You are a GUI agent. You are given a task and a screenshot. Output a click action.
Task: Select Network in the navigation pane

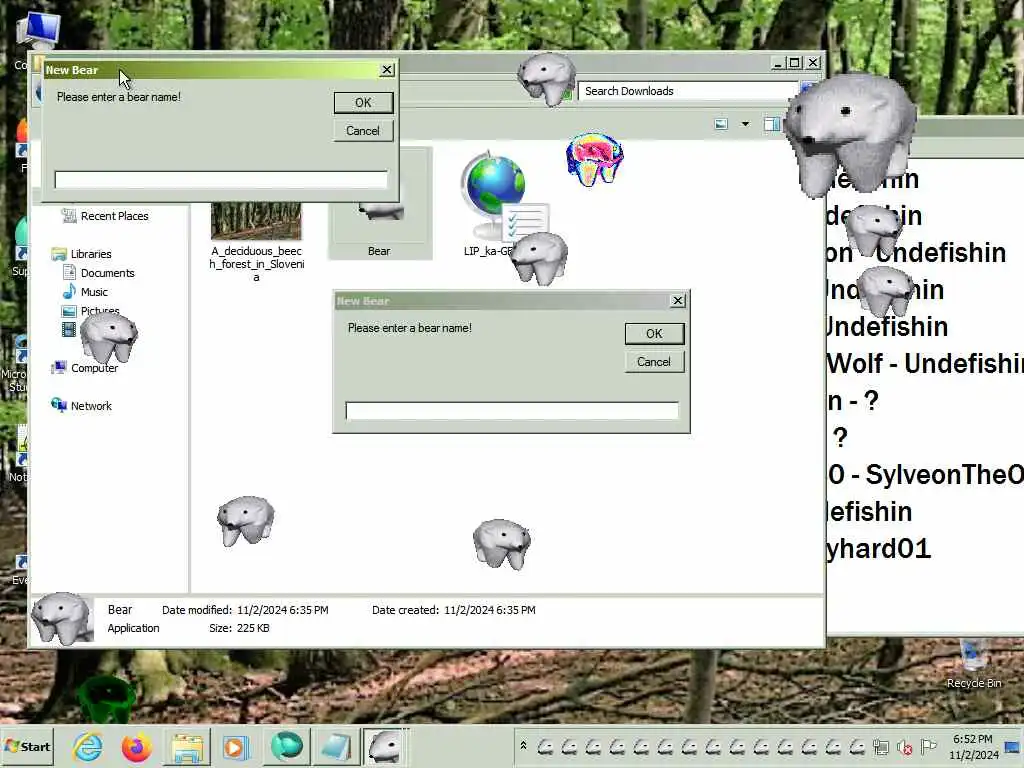(82, 406)
